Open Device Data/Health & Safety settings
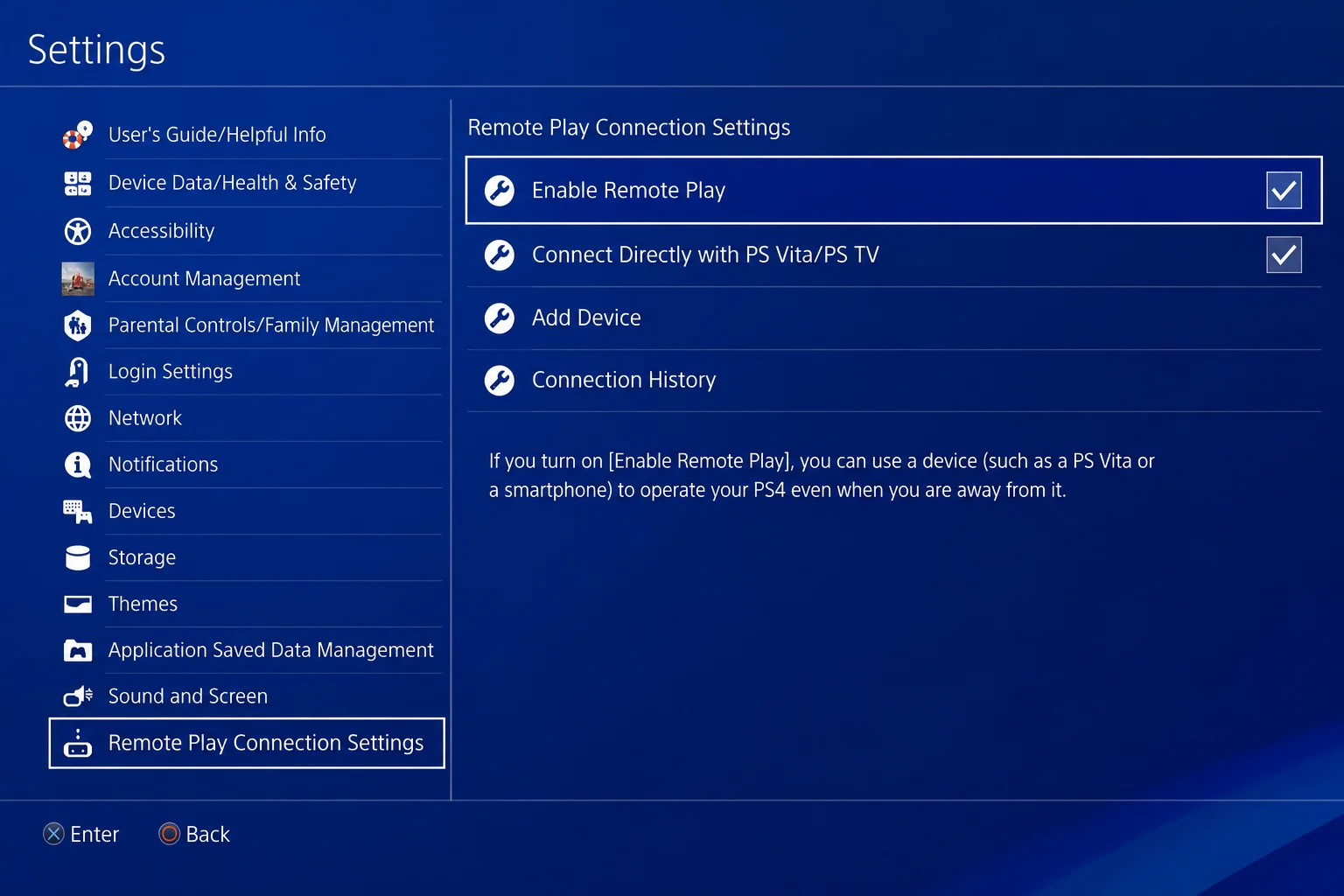This screenshot has height=896, width=1344. [247, 183]
